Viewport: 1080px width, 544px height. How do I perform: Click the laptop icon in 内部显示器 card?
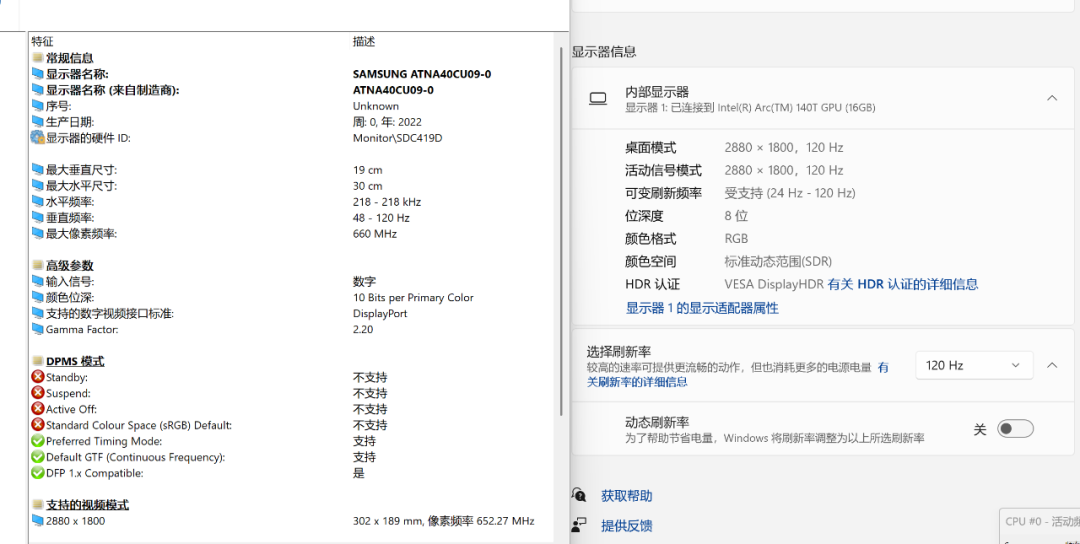598,99
